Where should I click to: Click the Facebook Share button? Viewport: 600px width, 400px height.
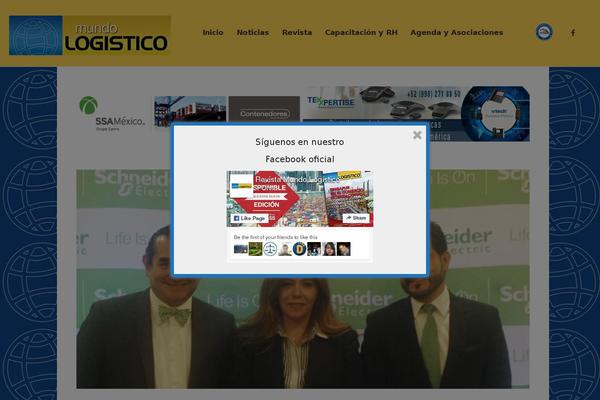tap(356, 218)
